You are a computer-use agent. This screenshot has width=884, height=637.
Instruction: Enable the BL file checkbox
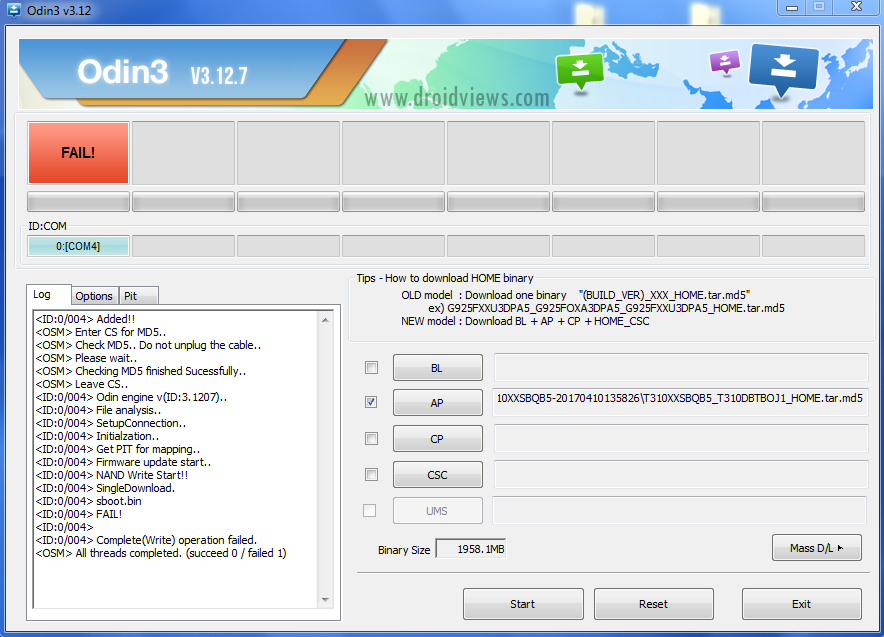click(371, 367)
